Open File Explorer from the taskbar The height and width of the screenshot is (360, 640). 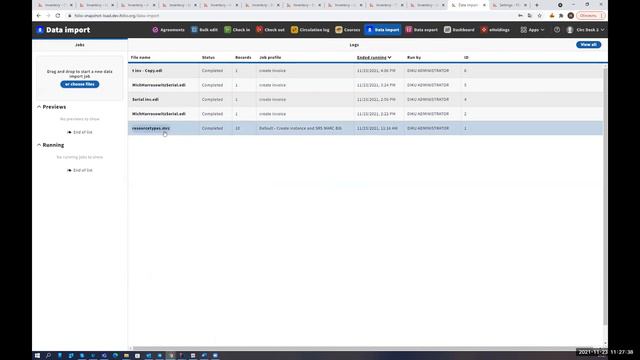(126, 356)
